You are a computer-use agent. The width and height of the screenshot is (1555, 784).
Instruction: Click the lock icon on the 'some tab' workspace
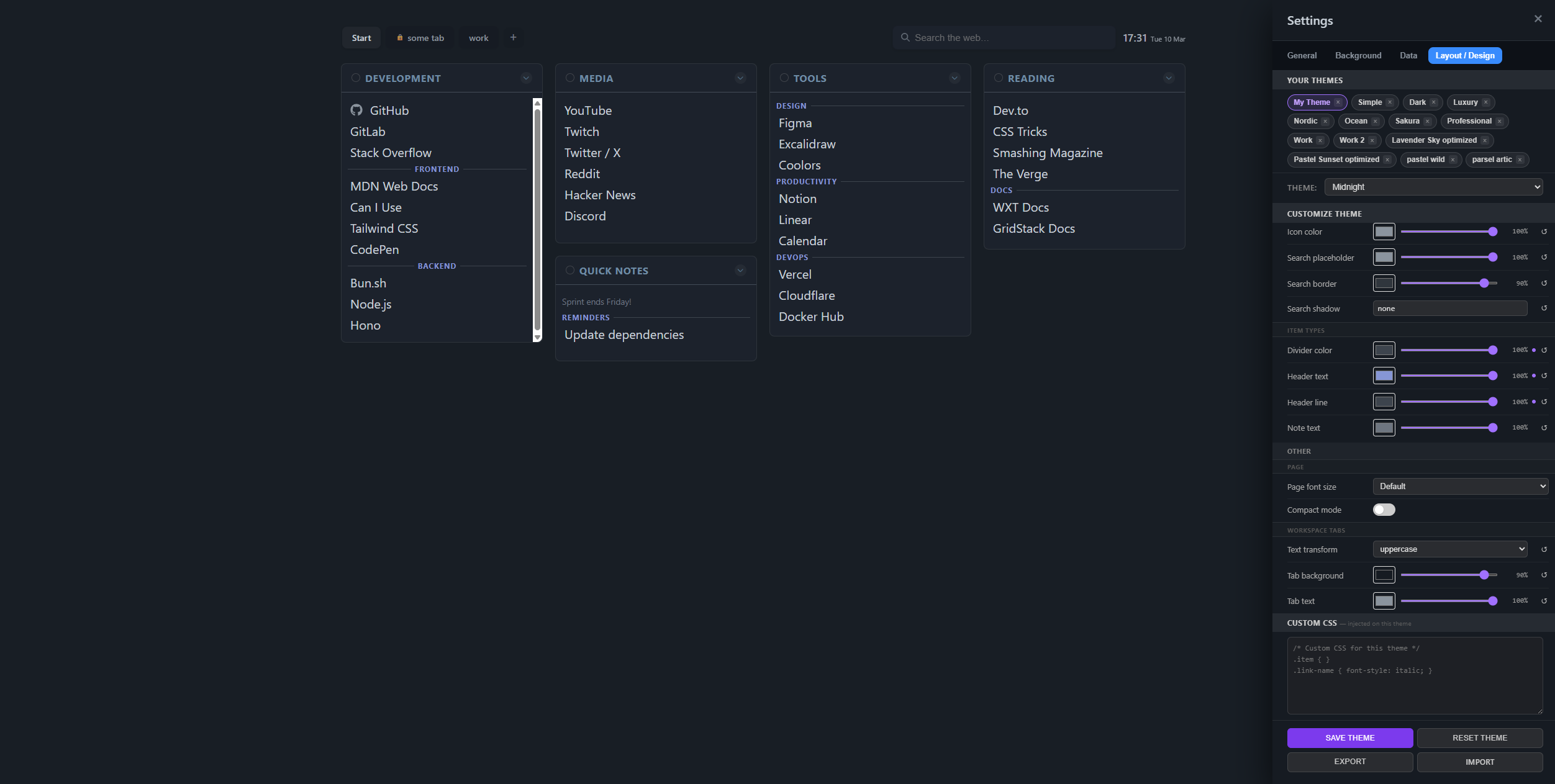click(x=400, y=37)
